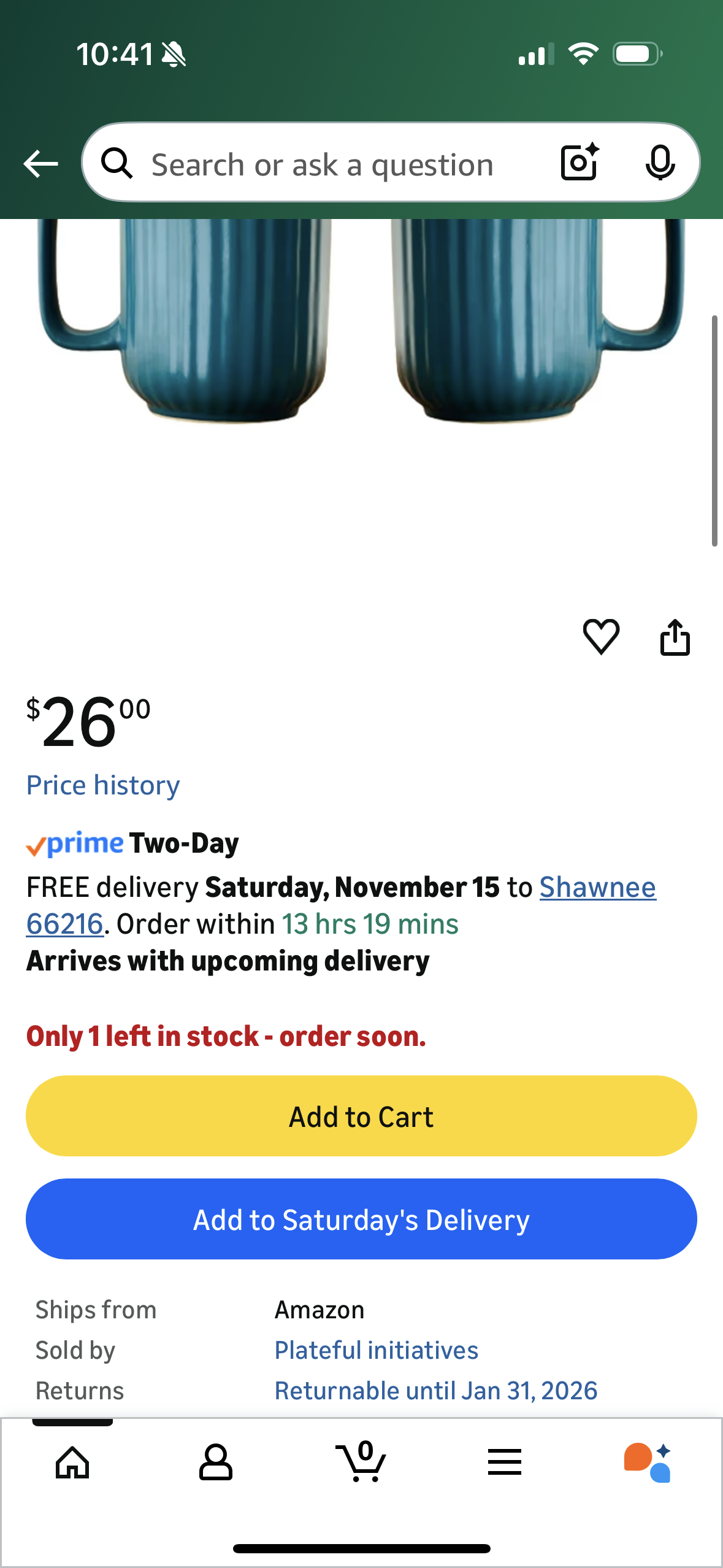
Task: Change delivery location Shawnee 66216
Action: [597, 887]
